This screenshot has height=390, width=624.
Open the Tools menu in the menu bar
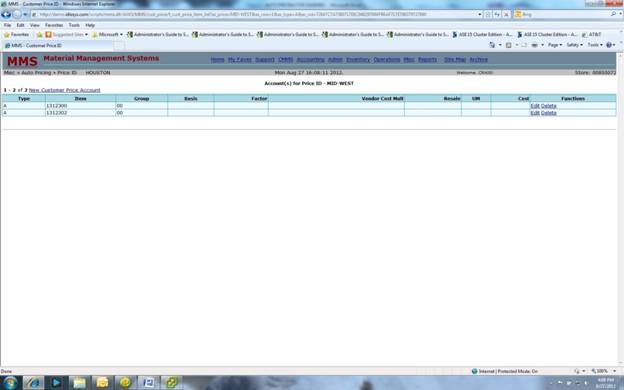point(74,25)
